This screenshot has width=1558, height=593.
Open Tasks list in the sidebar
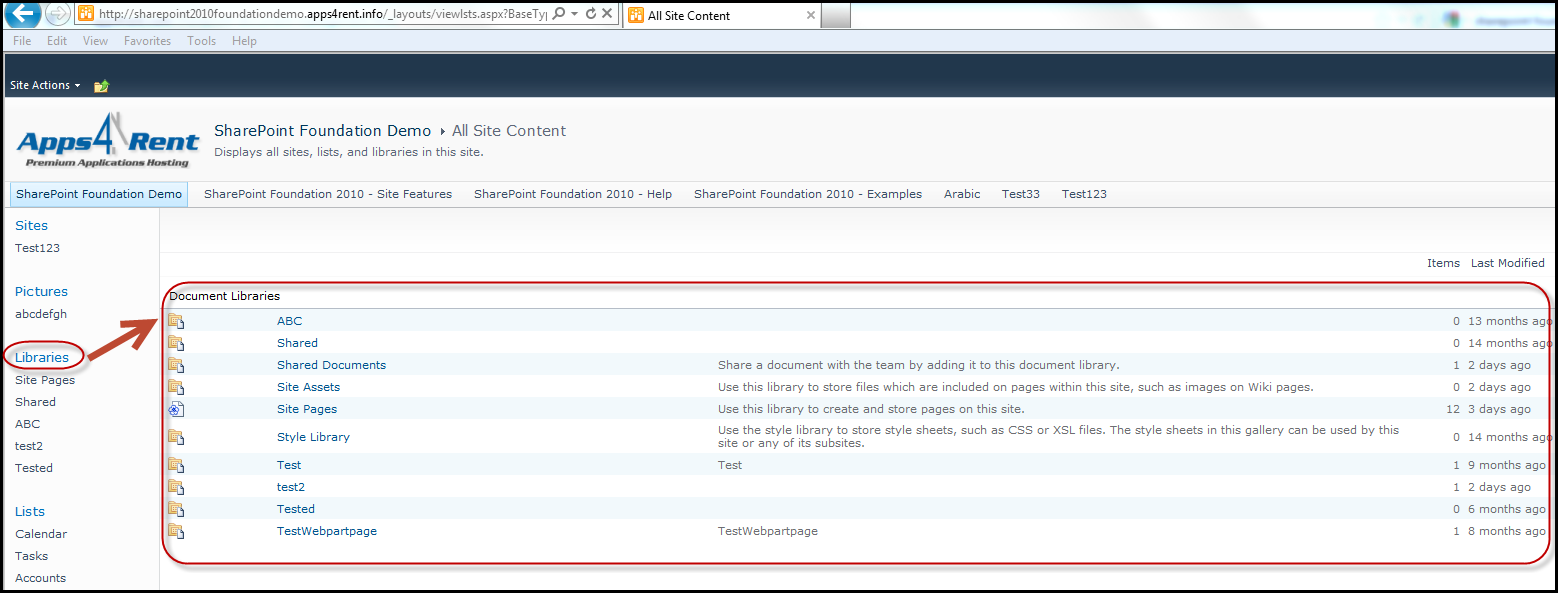coord(31,556)
